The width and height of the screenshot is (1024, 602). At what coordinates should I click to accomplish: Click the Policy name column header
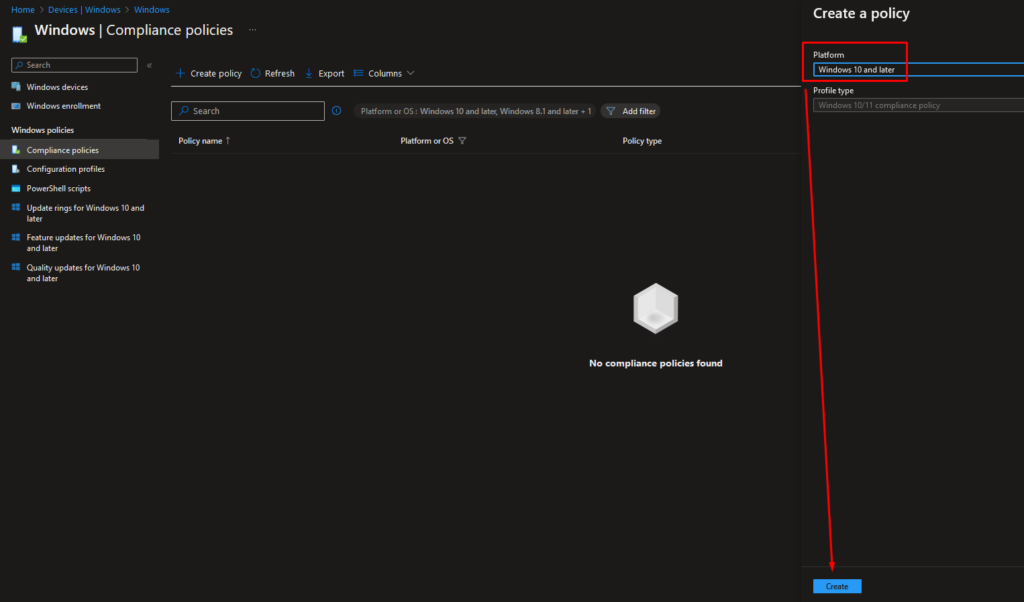tap(200, 141)
